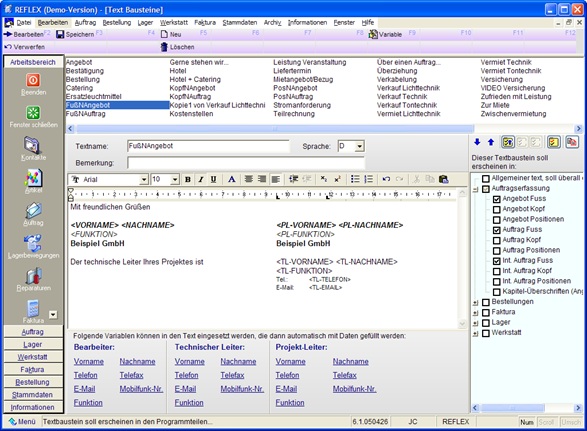
Task: Click the Stammdaten sidebar button
Action: pos(33,395)
